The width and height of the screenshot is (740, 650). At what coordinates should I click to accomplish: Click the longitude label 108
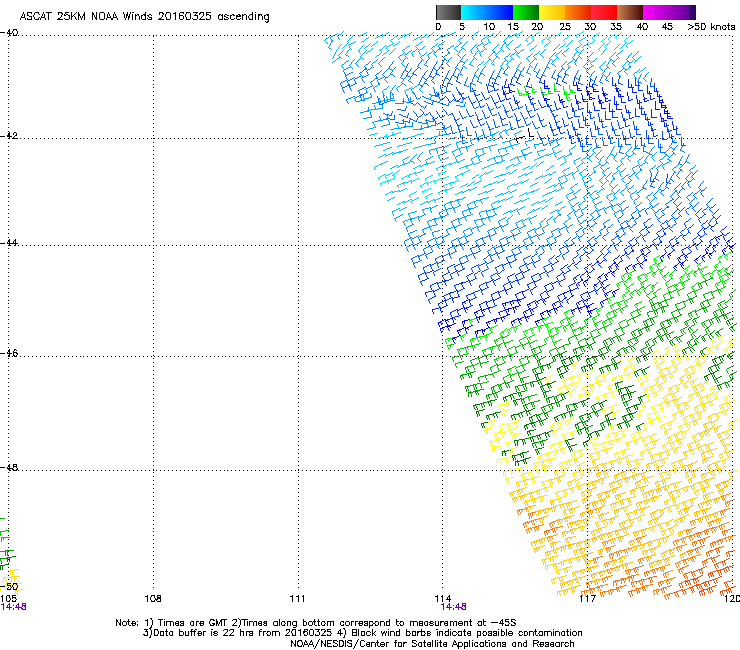(x=153, y=599)
